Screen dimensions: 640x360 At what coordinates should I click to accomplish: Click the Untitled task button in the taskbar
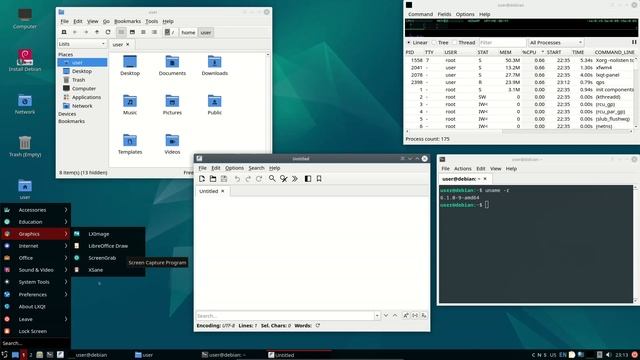coord(299,355)
